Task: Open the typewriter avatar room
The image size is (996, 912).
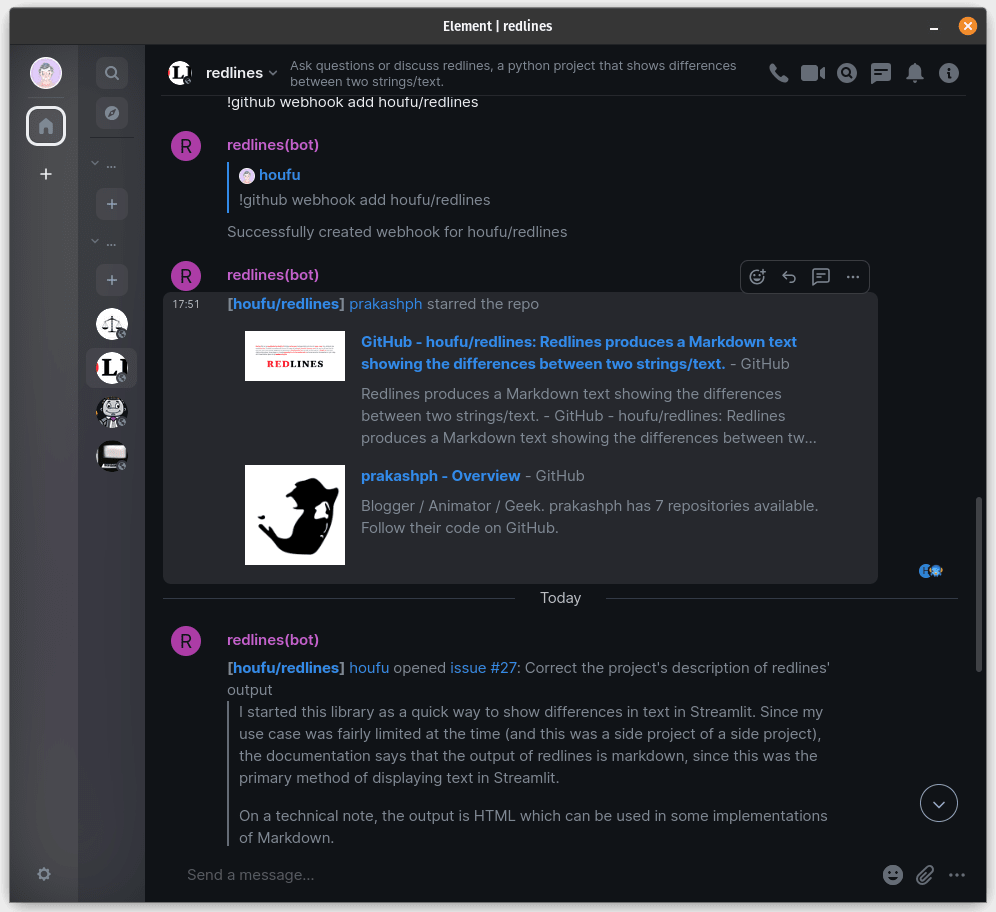Action: click(112, 456)
